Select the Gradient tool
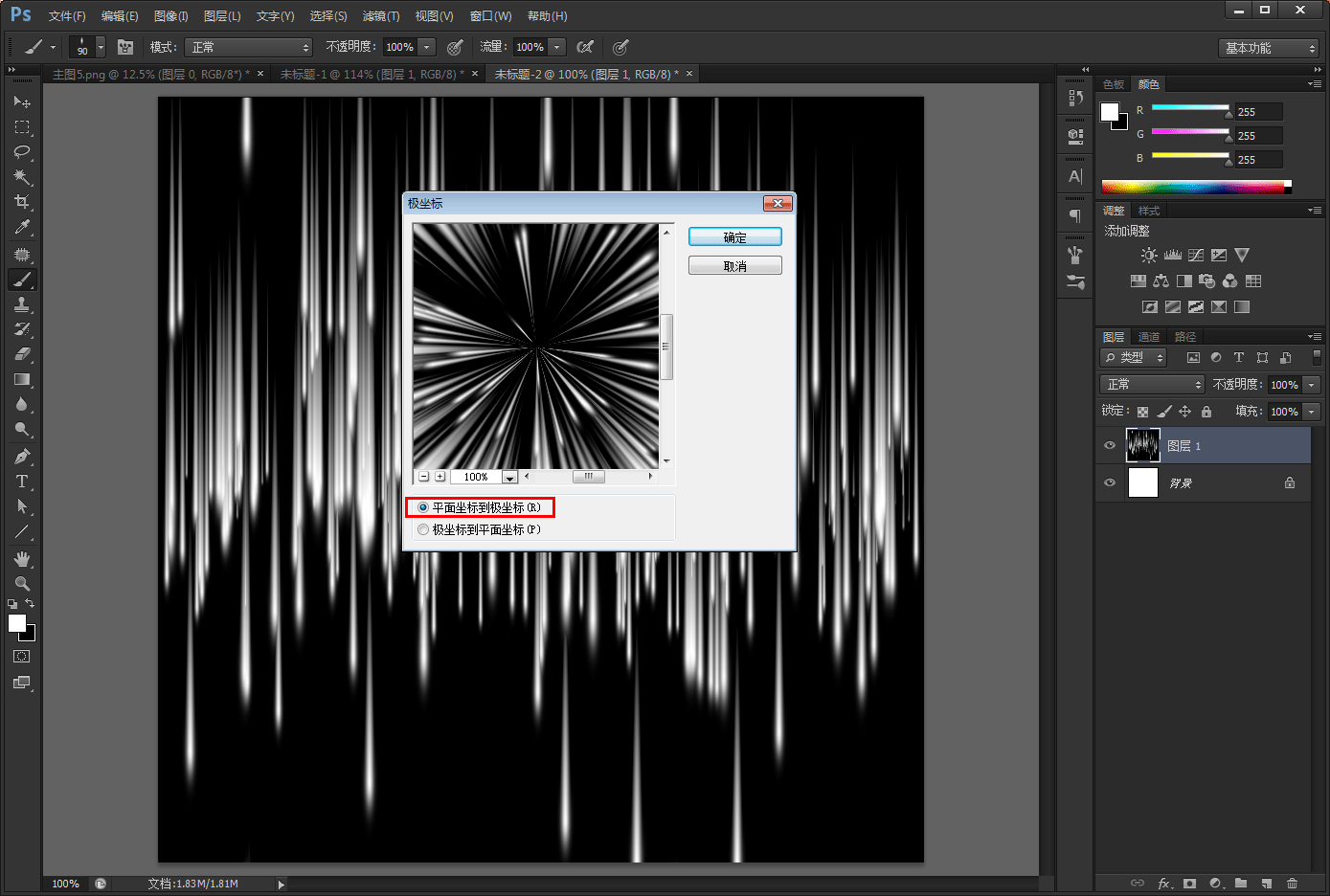 click(x=21, y=379)
